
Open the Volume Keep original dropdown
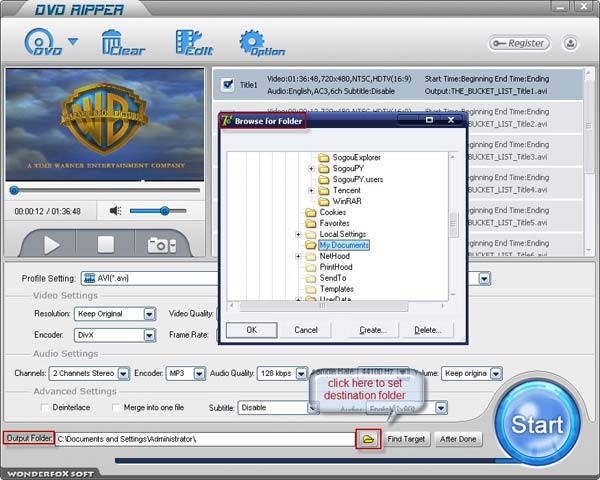471,373
